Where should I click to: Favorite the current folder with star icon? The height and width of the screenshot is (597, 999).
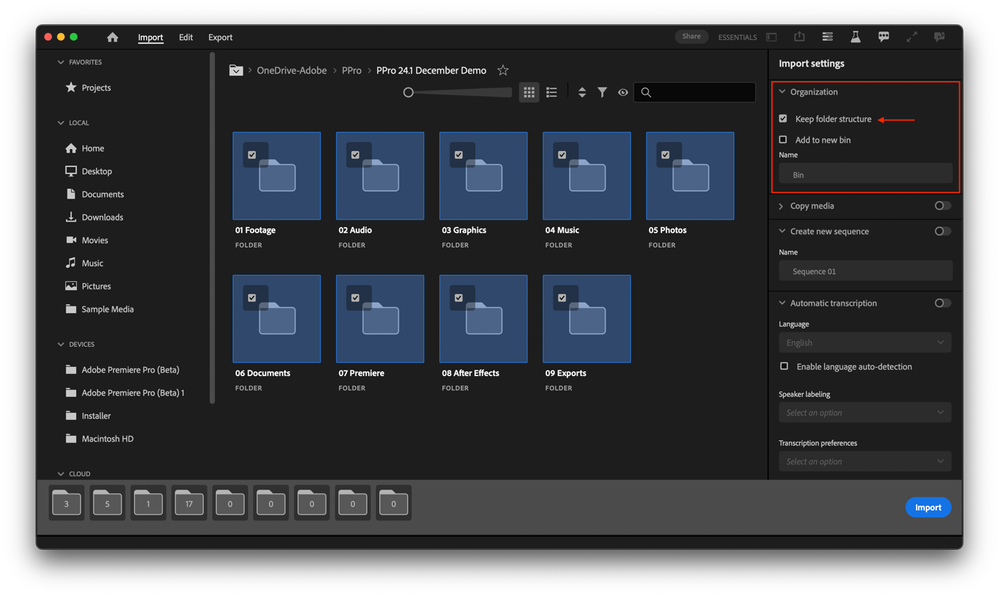click(x=503, y=71)
